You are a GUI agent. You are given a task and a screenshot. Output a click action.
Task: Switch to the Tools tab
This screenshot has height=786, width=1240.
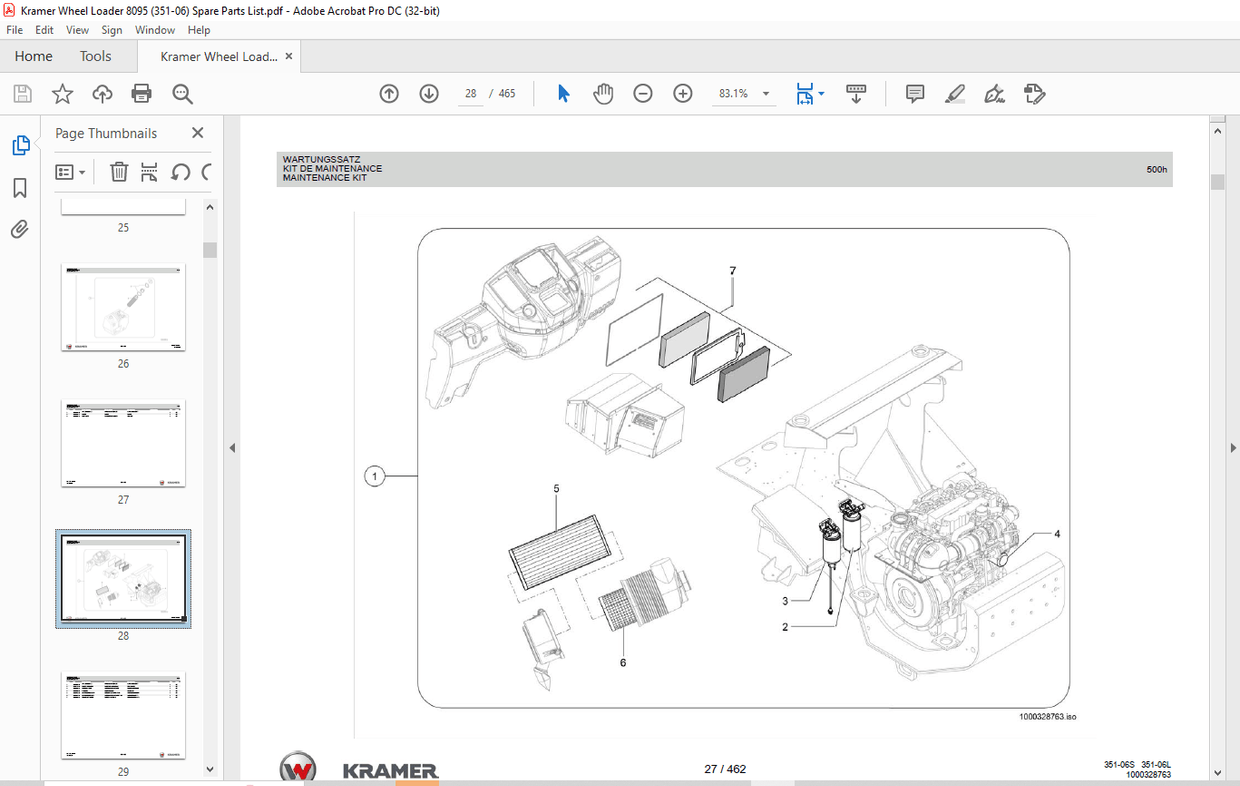tap(96, 56)
